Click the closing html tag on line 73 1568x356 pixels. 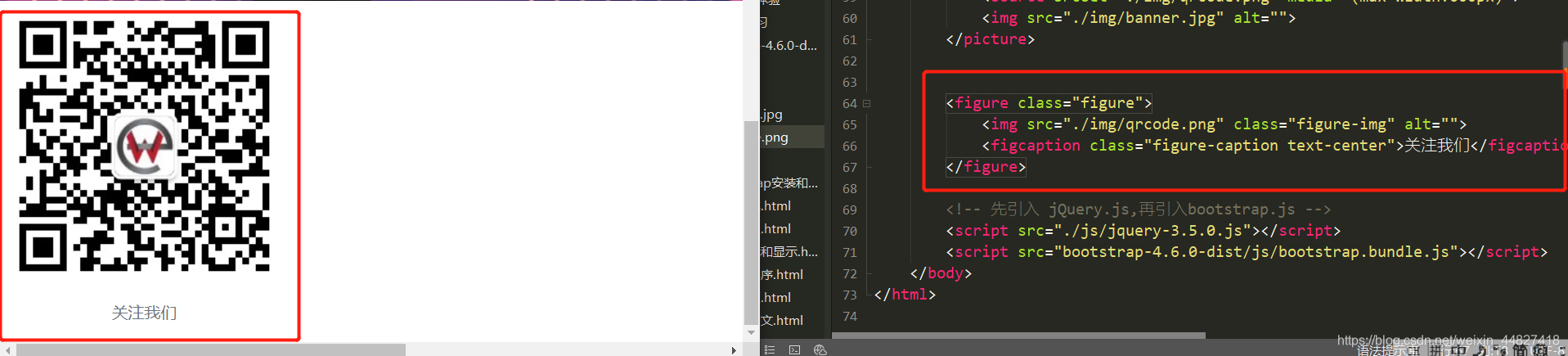pos(905,295)
